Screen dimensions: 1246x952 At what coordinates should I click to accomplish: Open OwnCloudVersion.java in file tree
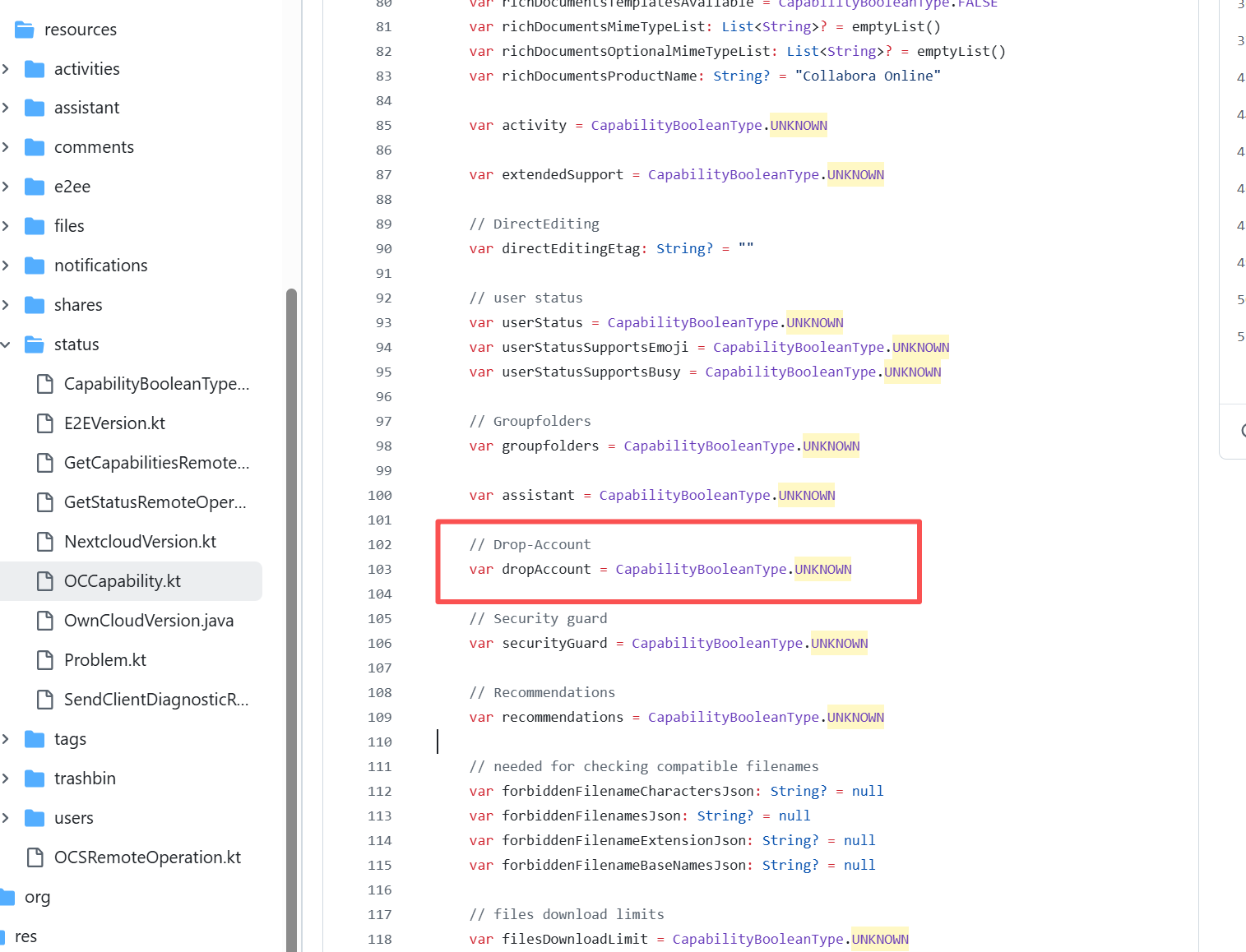148,621
